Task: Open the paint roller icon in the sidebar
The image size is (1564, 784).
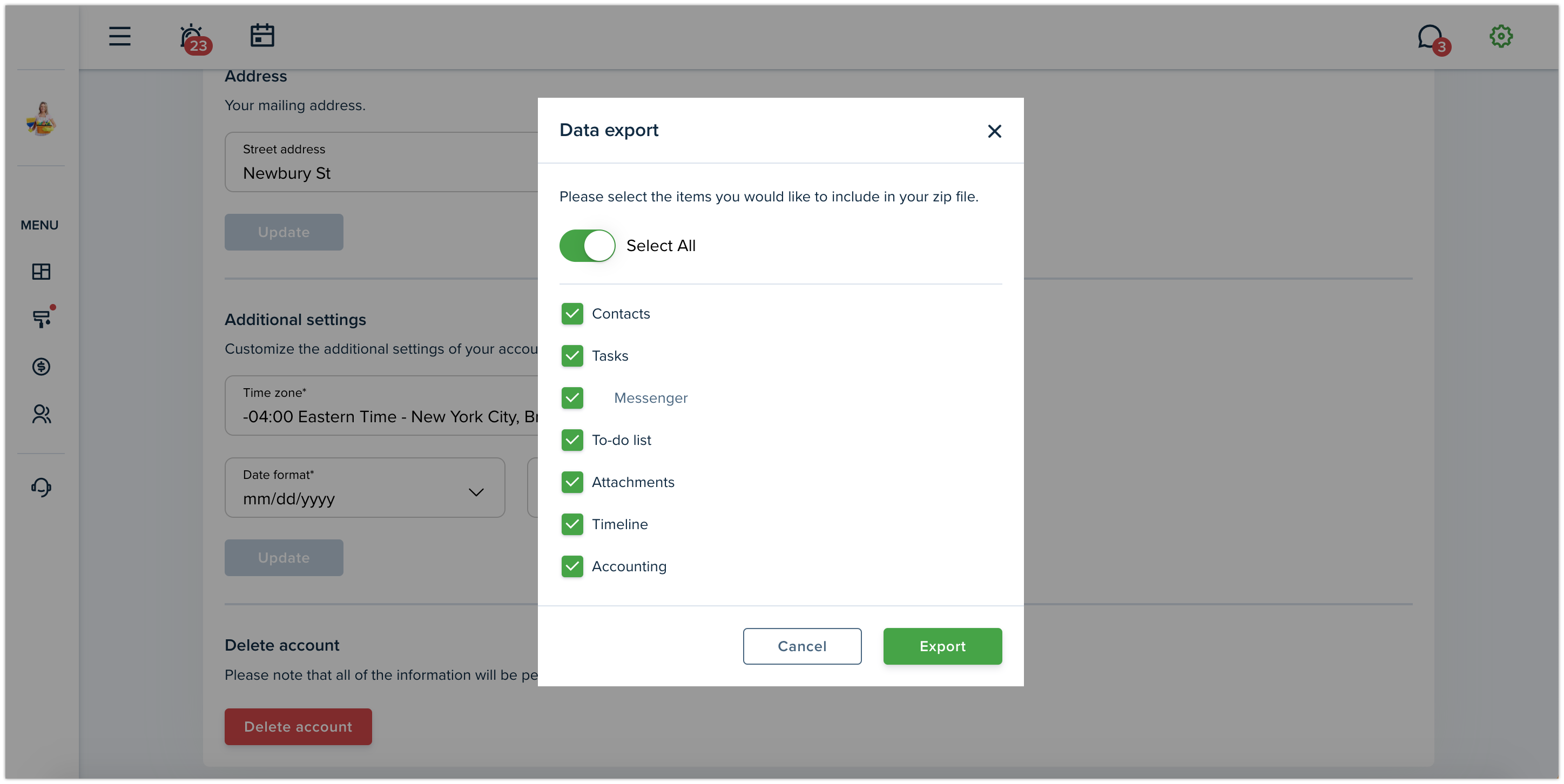Action: 41,318
